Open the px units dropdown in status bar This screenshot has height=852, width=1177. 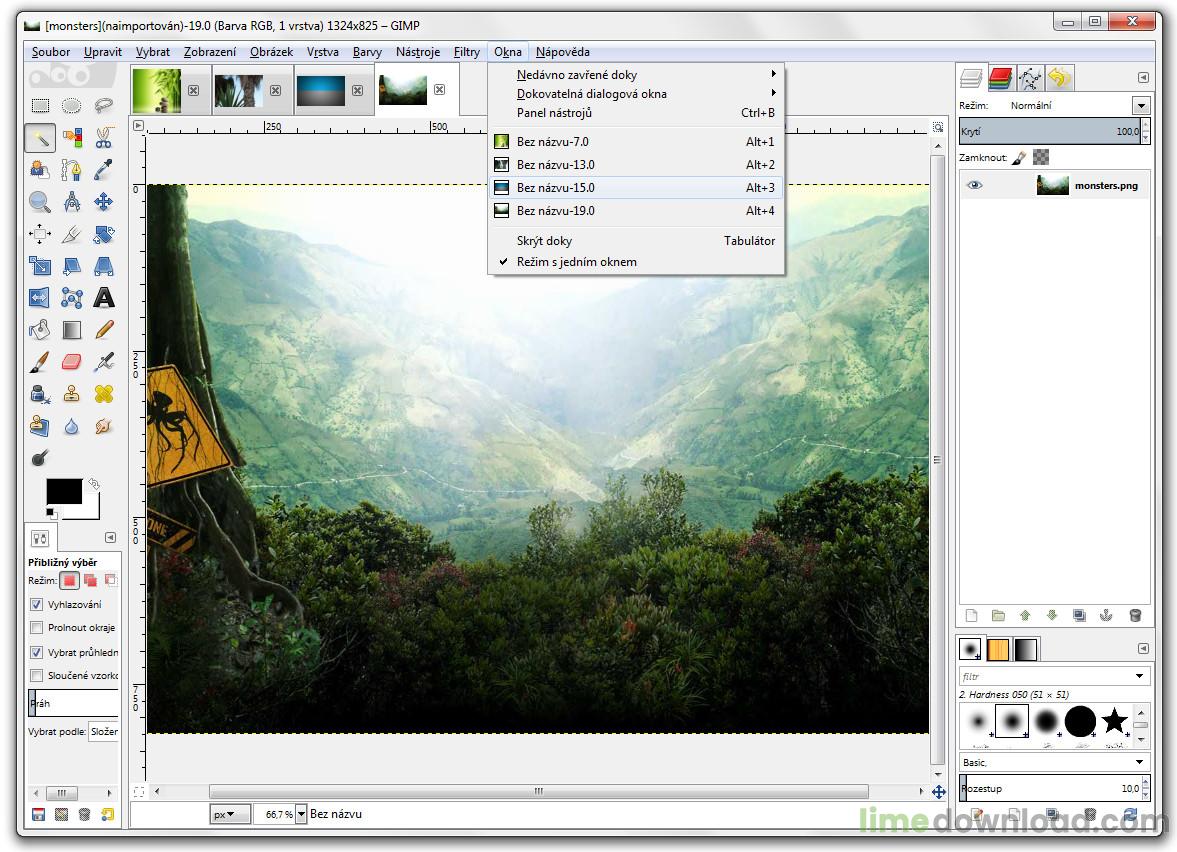(230, 814)
